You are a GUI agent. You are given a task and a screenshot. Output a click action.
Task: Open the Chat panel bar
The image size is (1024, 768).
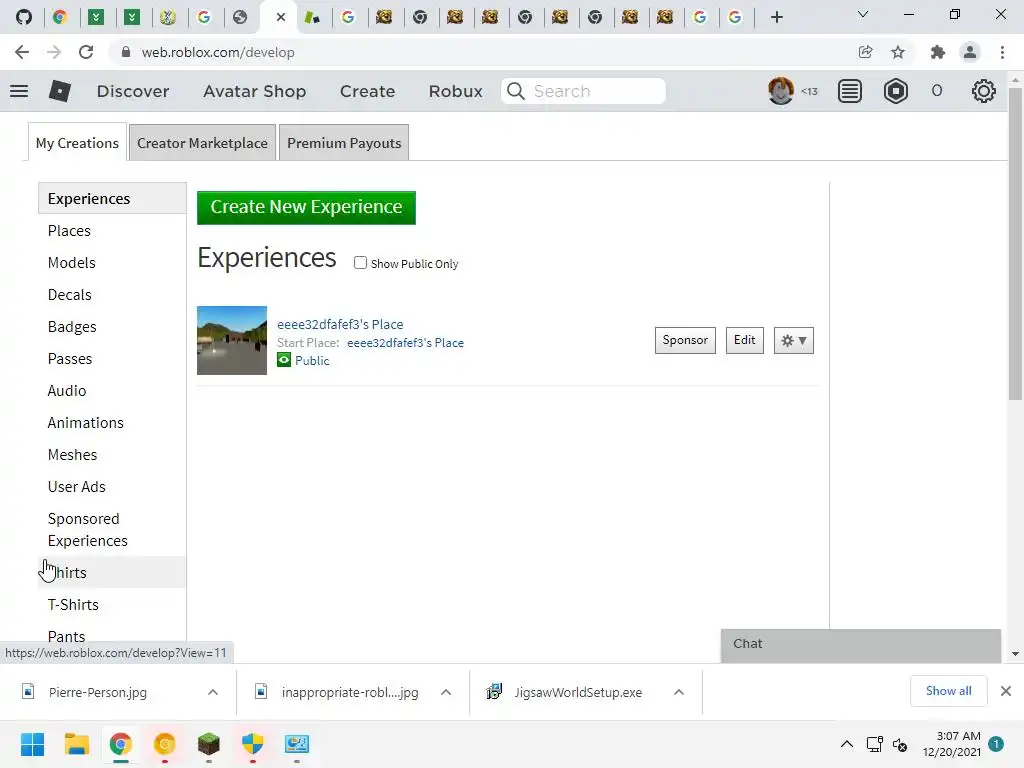click(861, 644)
